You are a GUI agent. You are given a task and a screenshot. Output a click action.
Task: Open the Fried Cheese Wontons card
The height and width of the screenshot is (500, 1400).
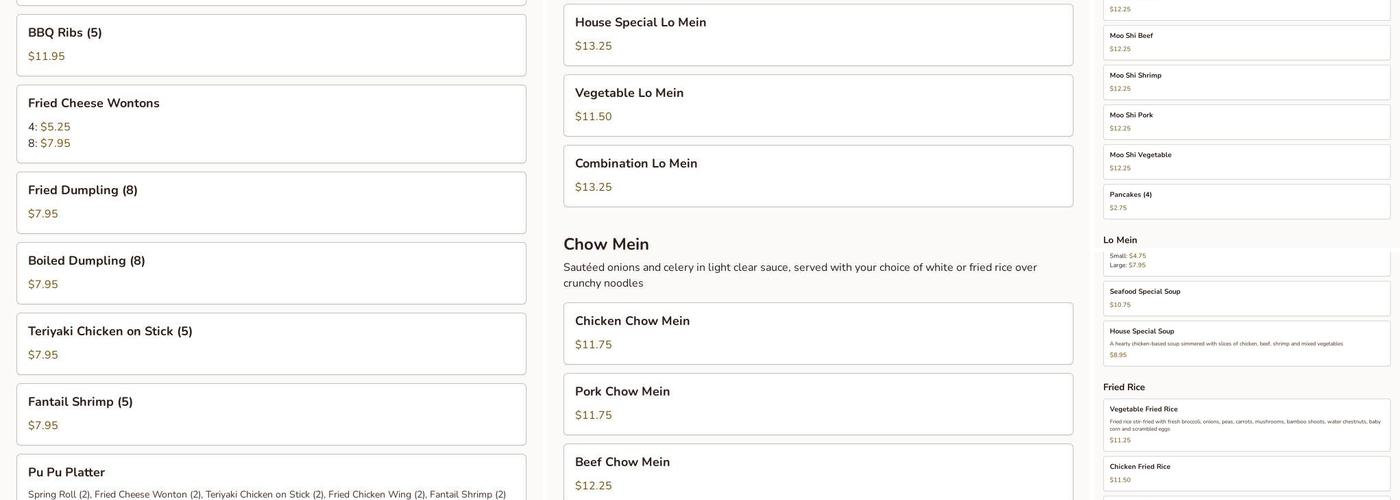(x=271, y=124)
